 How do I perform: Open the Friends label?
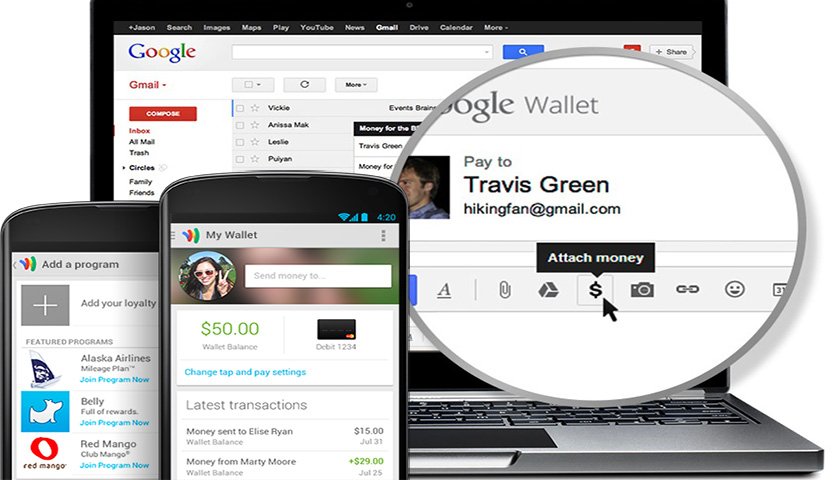pyautogui.click(x=141, y=192)
